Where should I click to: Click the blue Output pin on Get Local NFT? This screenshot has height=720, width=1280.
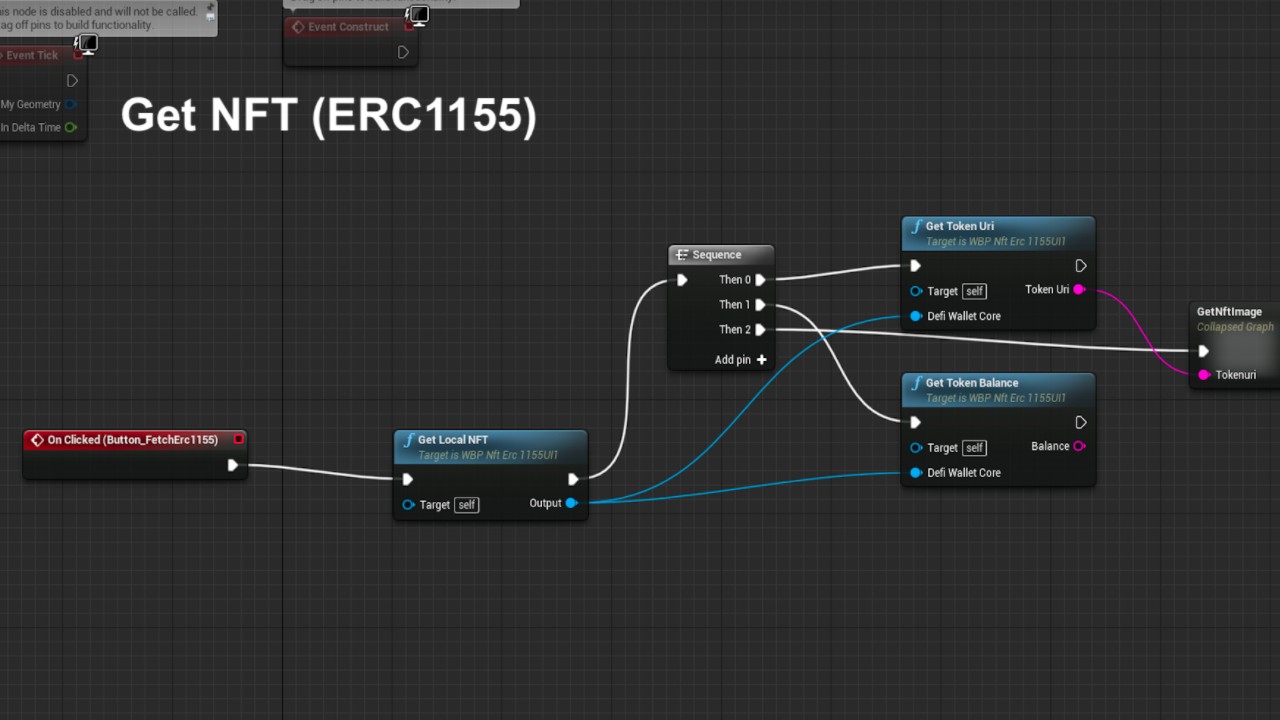[571, 503]
